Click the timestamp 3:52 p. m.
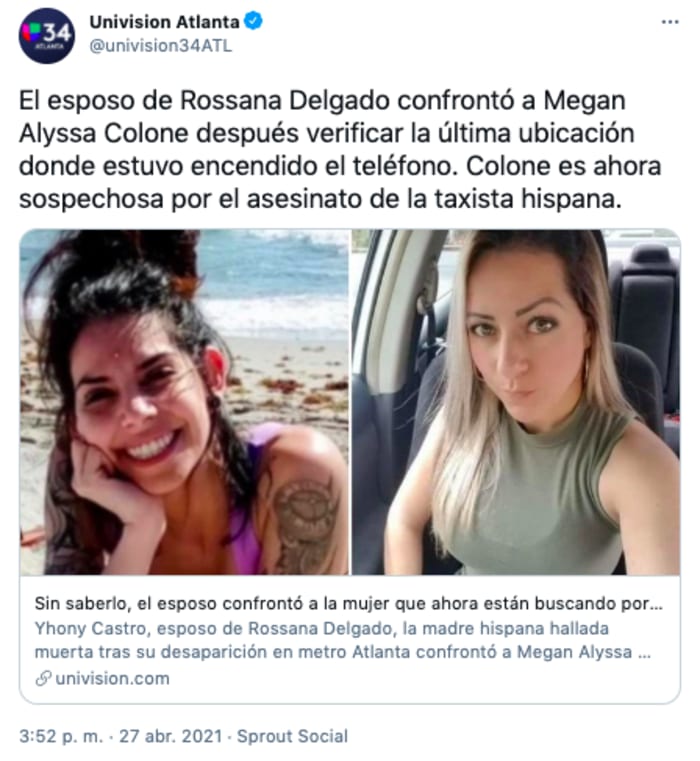Image resolution: width=700 pixels, height=761 pixels. [x=61, y=736]
